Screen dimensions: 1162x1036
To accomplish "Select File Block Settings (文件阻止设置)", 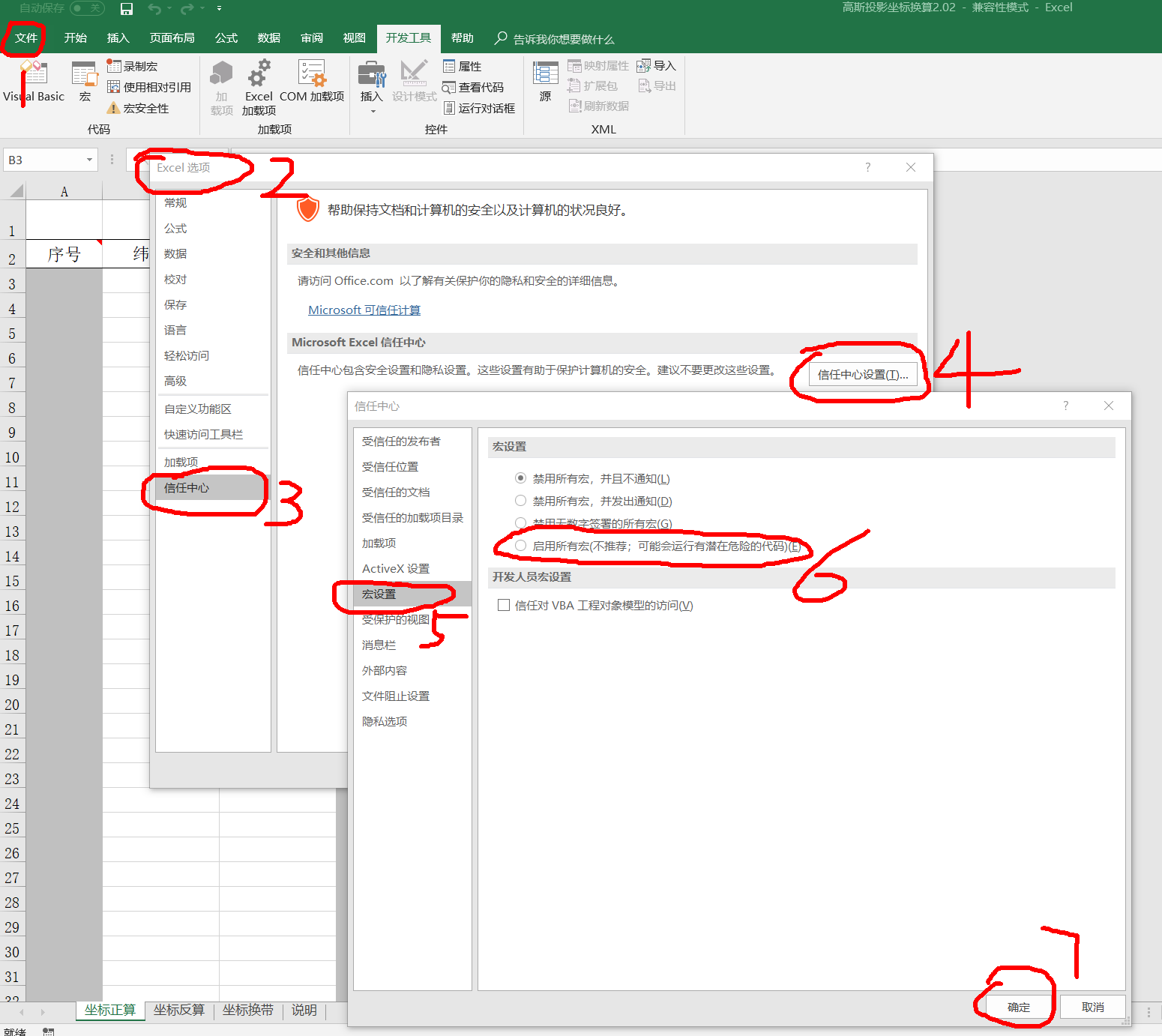I will point(412,696).
